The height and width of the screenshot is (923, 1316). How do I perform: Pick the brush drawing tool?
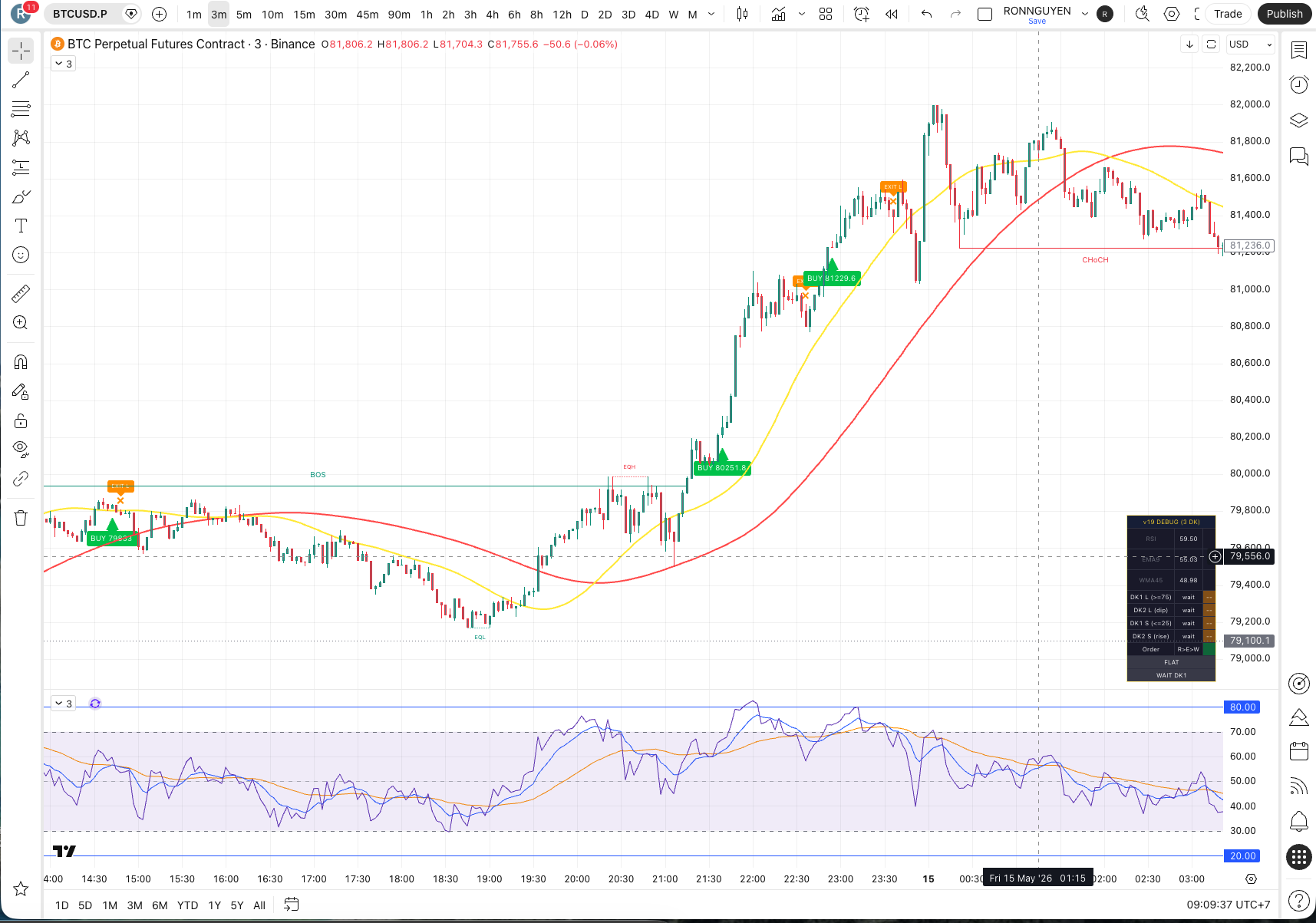pos(21,197)
